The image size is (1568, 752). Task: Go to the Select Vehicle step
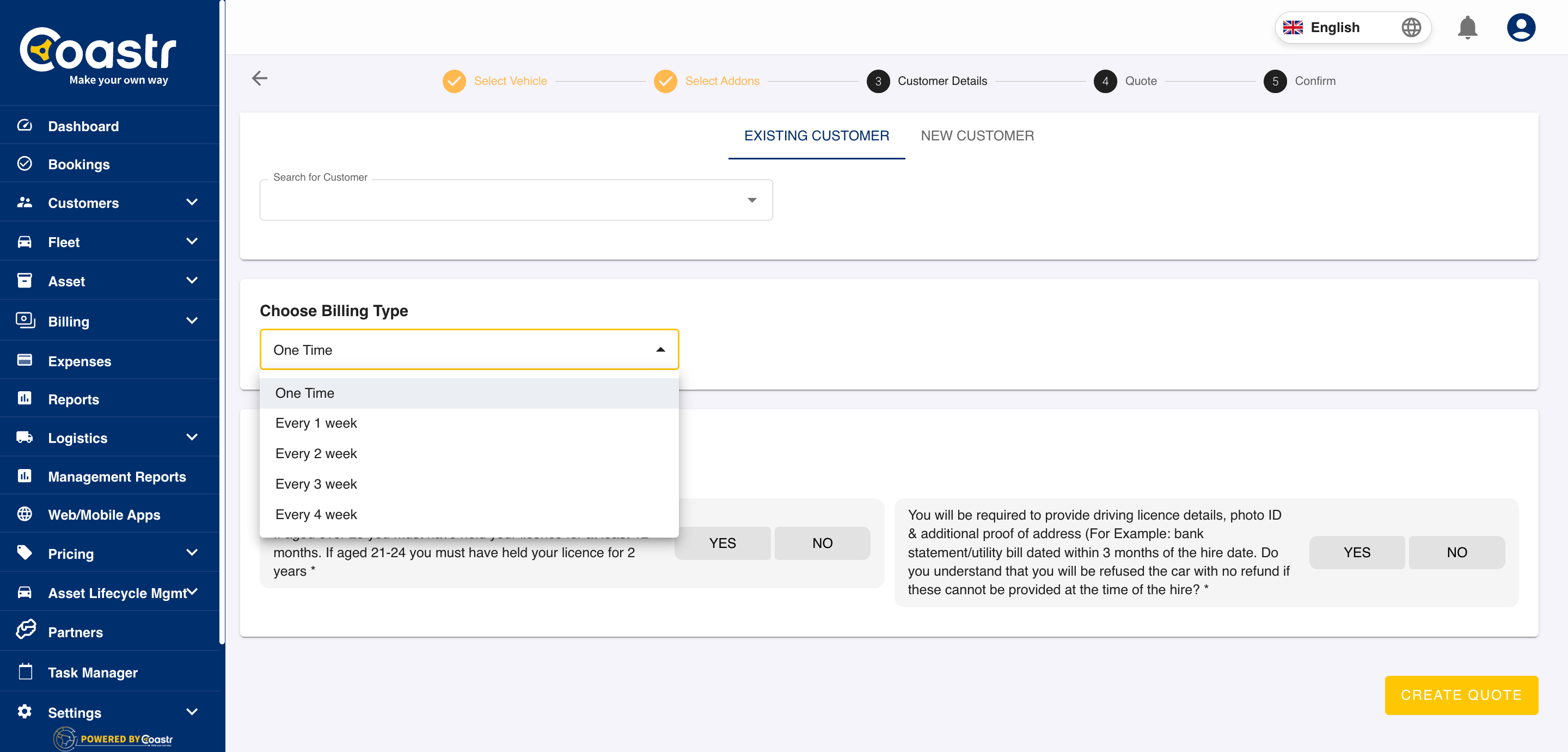510,81
